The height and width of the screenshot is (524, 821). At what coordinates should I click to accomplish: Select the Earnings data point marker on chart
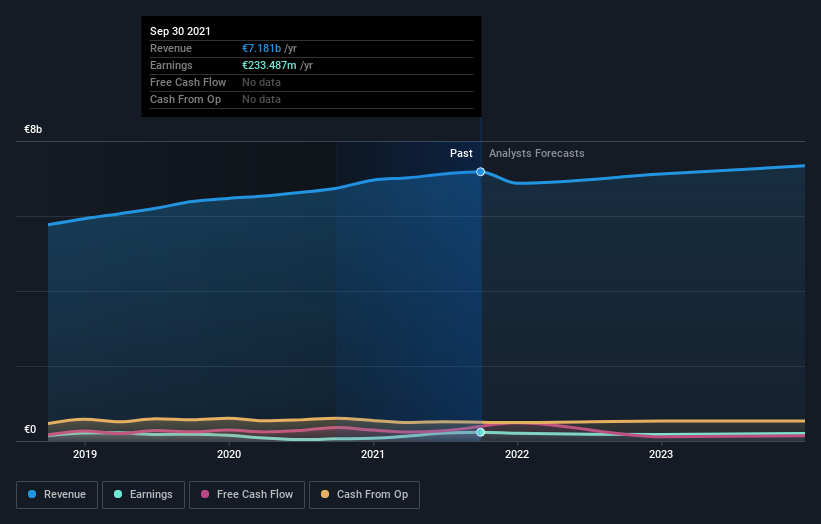click(480, 432)
